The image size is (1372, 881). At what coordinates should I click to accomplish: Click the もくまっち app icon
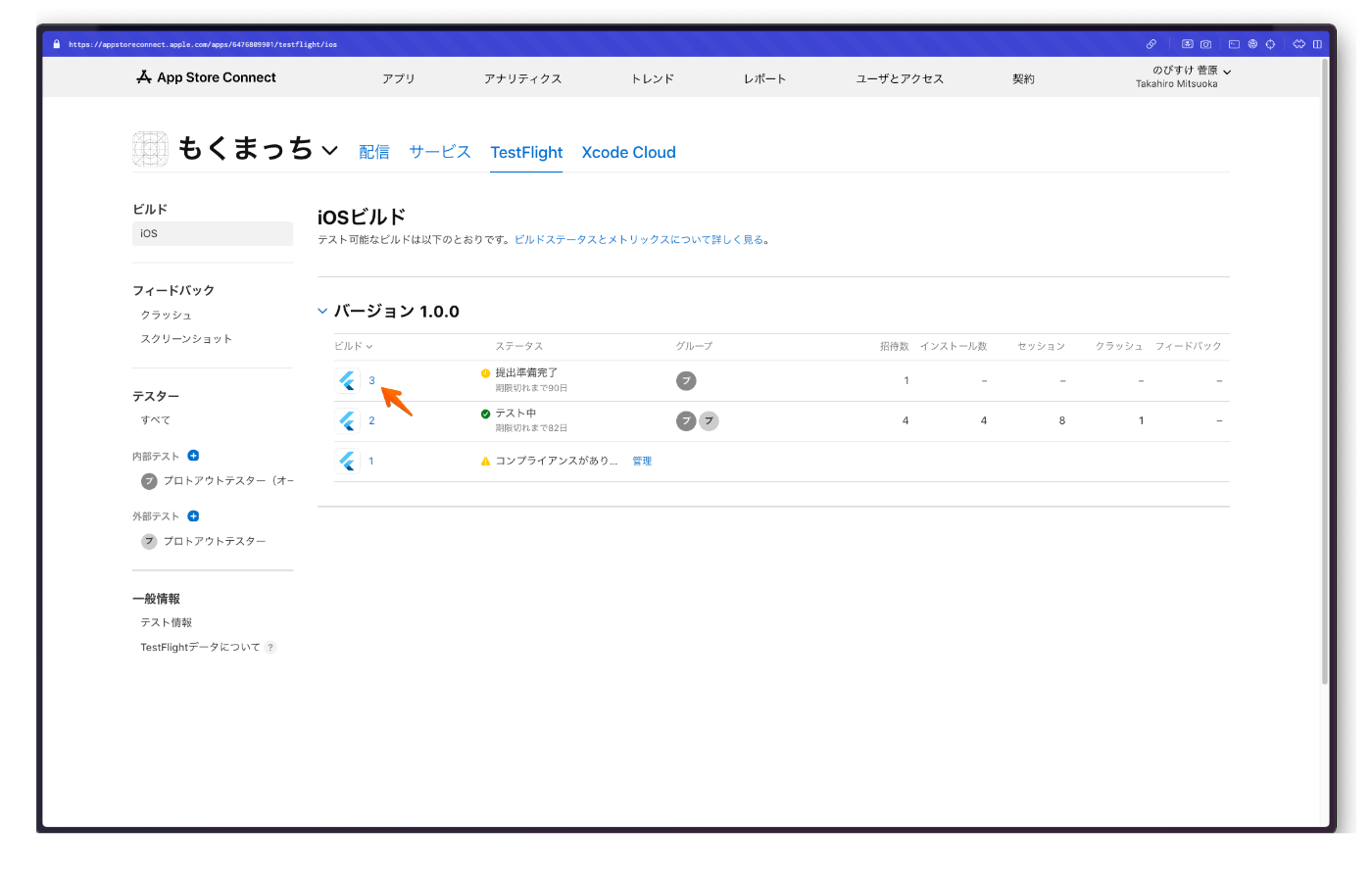[150, 149]
